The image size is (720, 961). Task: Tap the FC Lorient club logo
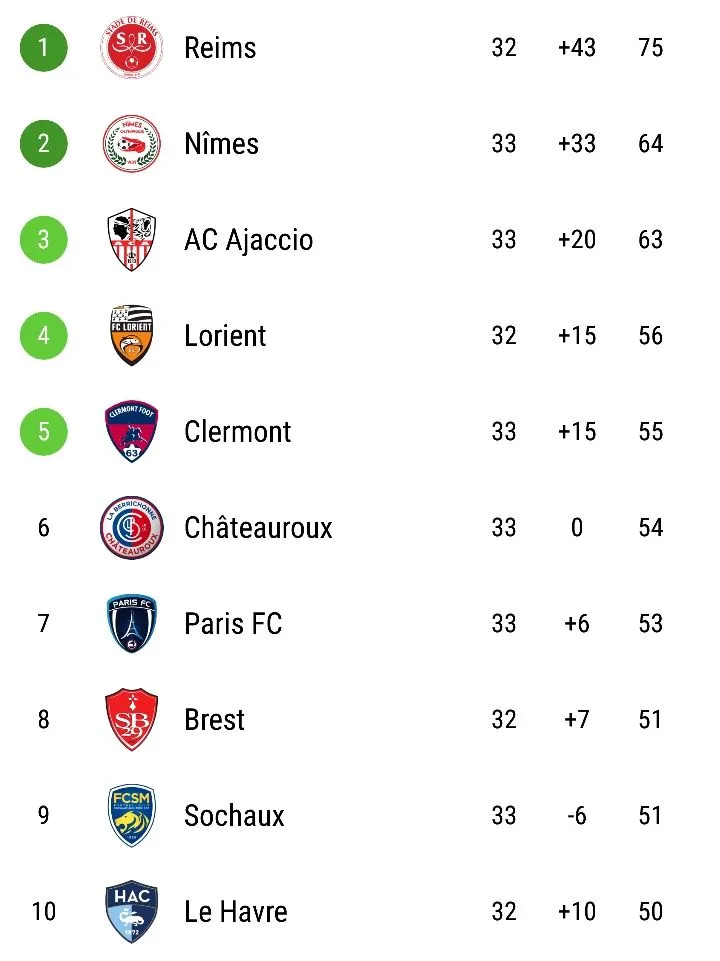click(x=132, y=336)
